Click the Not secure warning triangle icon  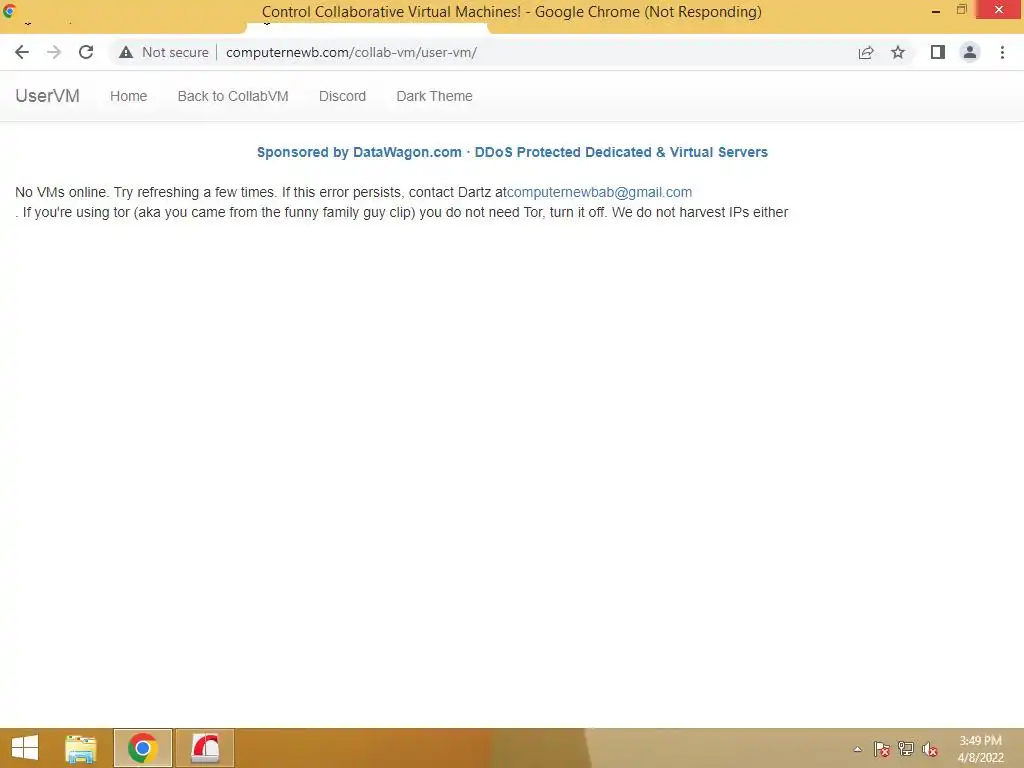pos(126,52)
